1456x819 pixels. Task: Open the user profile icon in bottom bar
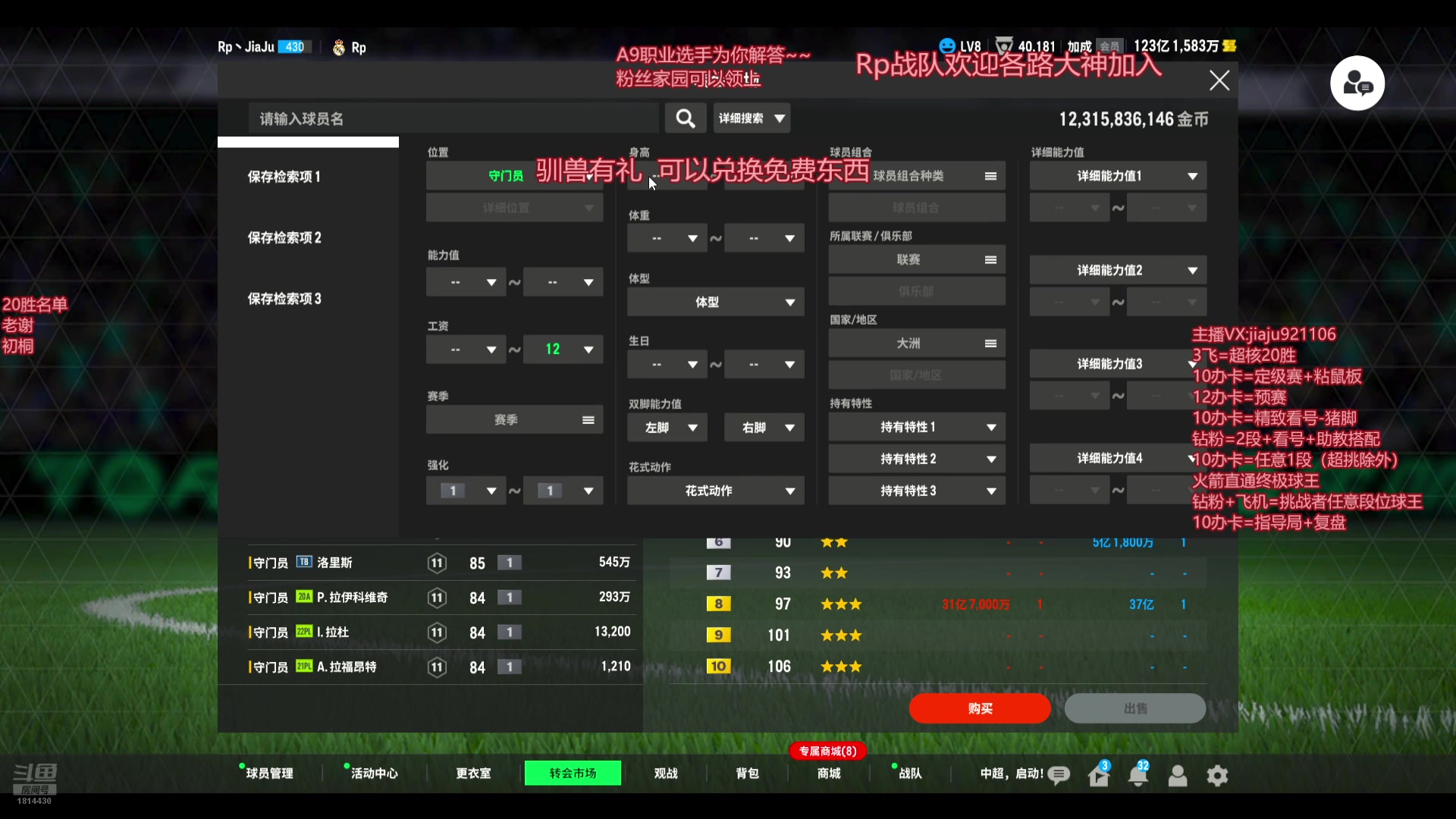click(1178, 774)
